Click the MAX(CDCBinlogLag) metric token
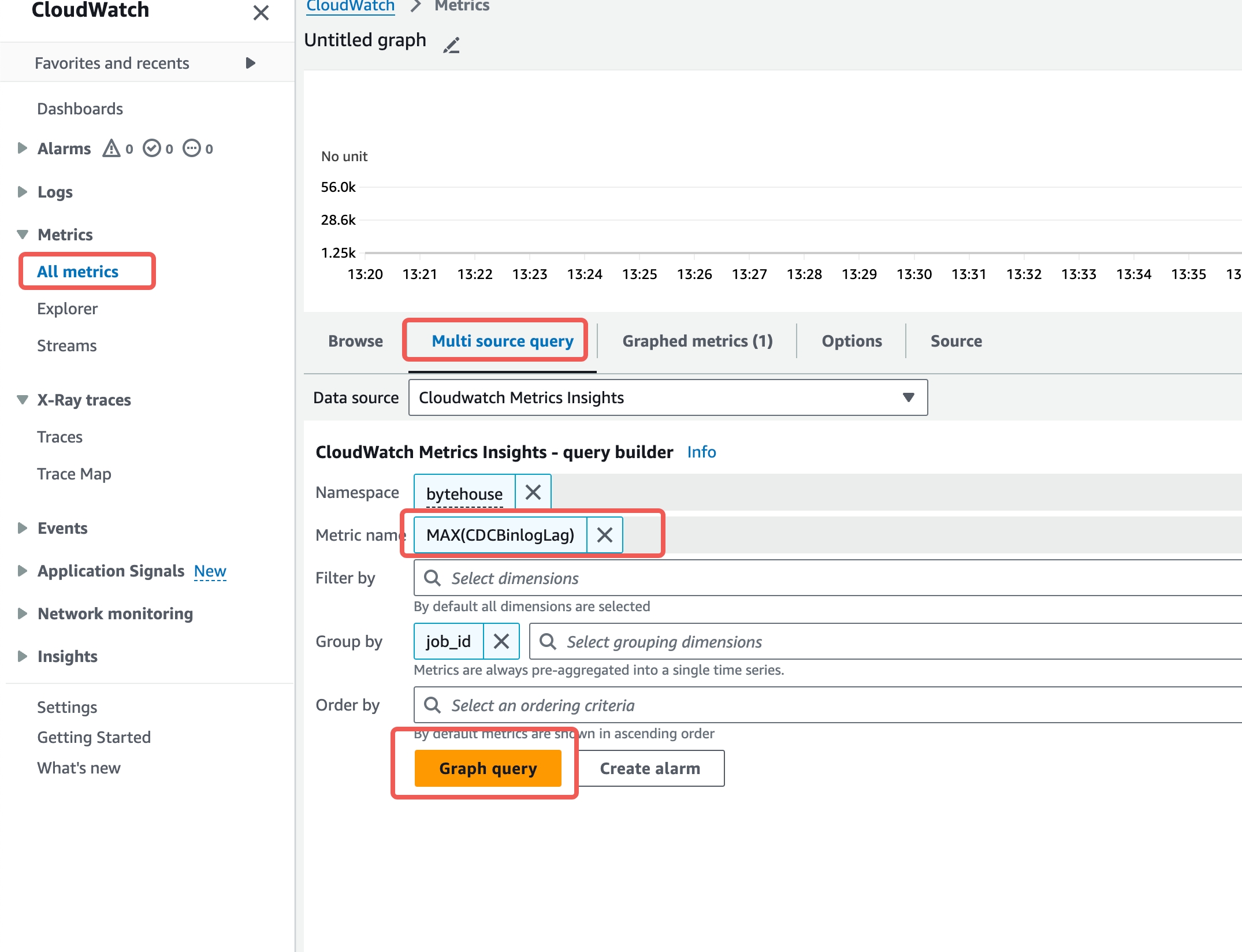 500,535
